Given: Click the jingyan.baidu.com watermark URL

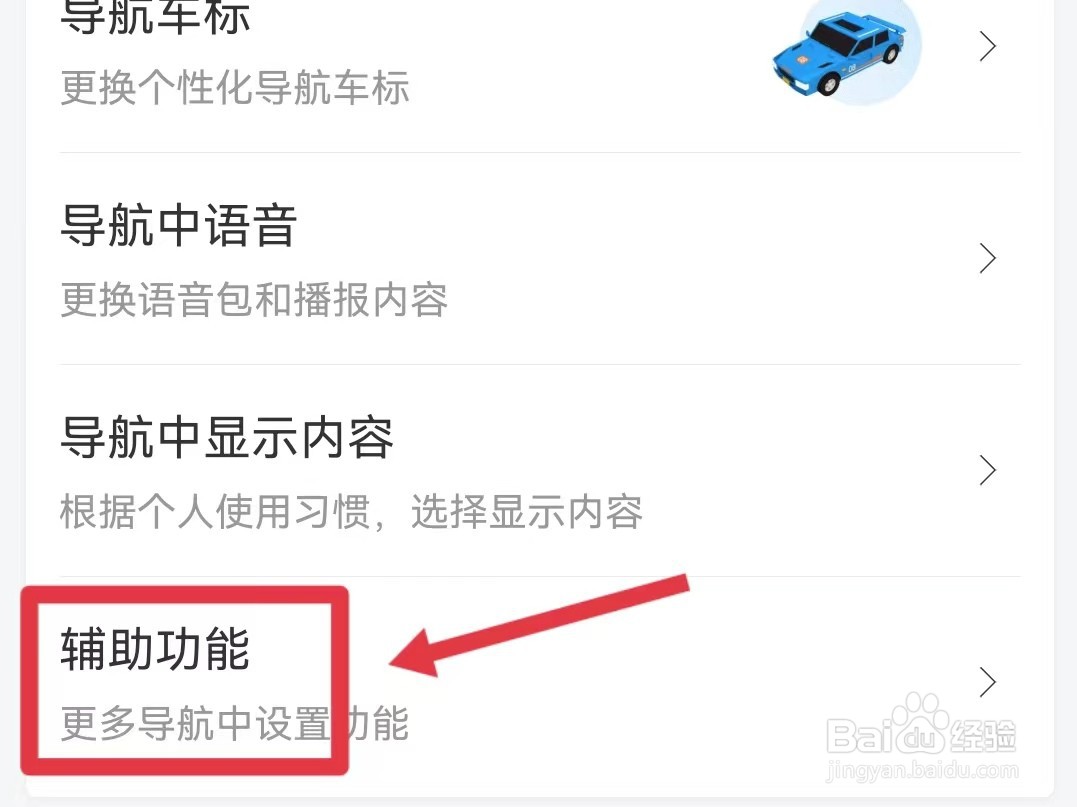Looking at the screenshot, I should click(922, 770).
